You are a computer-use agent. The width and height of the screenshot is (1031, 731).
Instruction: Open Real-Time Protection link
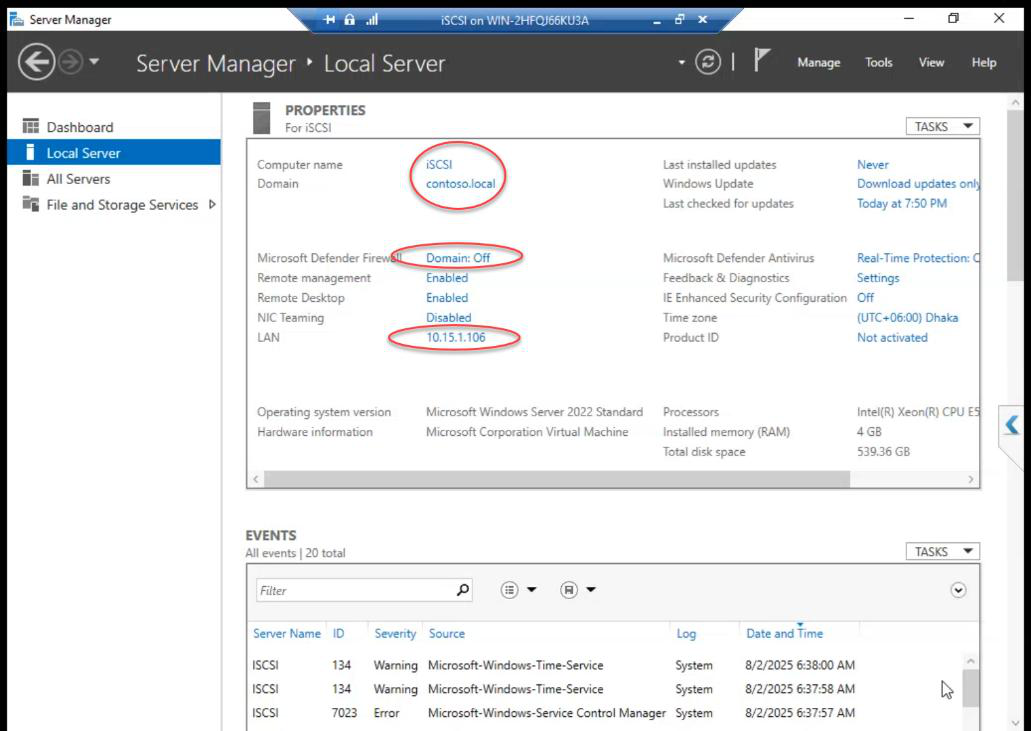pyautogui.click(x=918, y=258)
